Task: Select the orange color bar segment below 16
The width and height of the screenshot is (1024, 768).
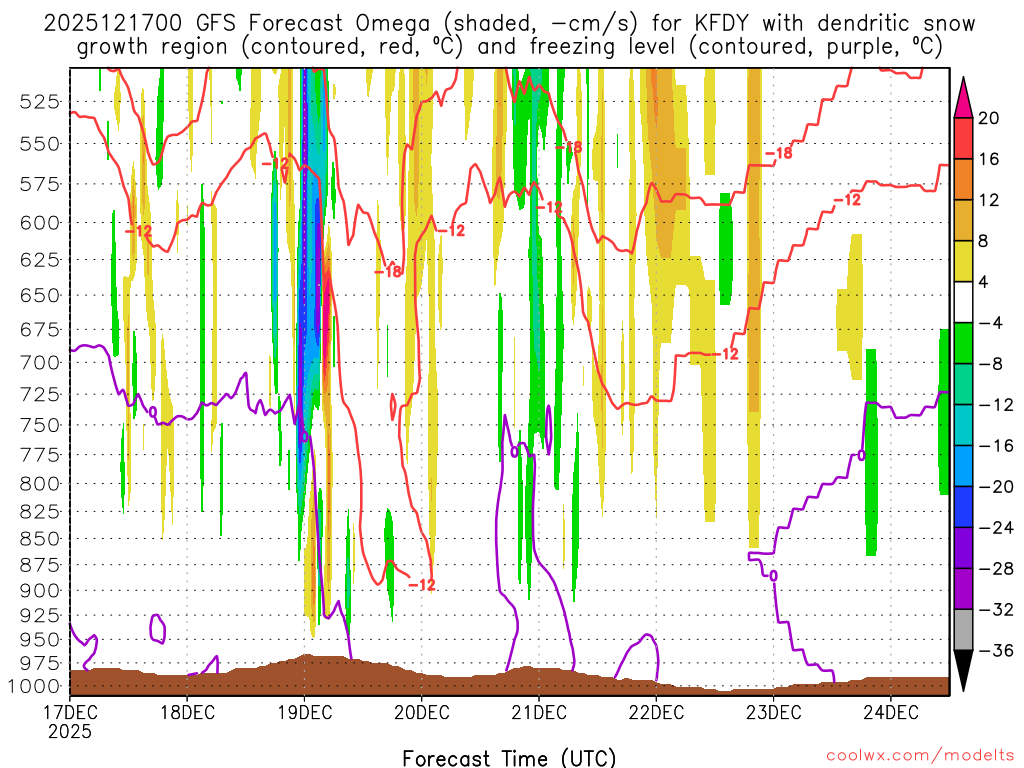Action: [x=966, y=179]
